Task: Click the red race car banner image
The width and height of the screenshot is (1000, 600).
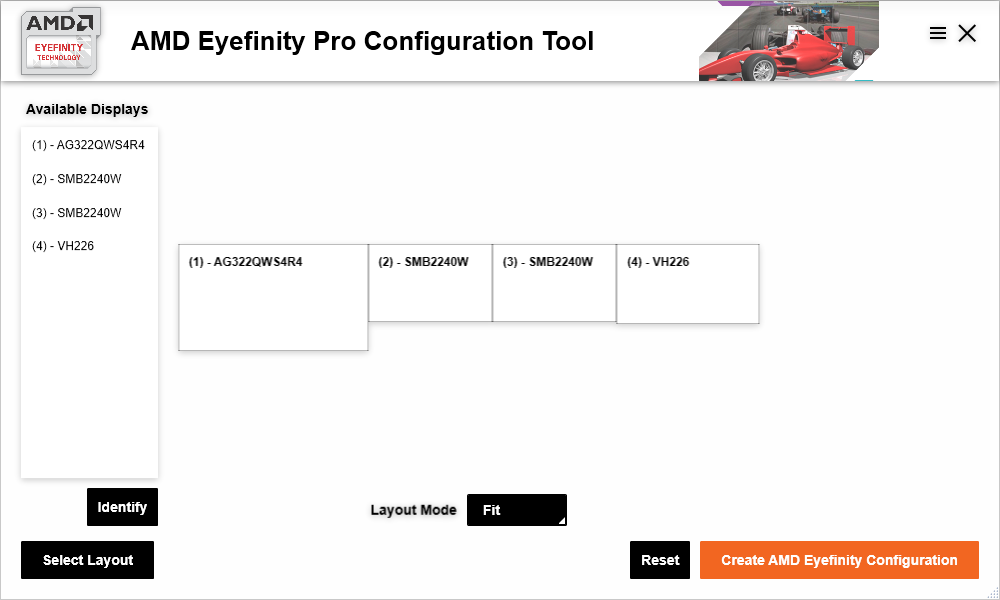Action: click(x=789, y=41)
